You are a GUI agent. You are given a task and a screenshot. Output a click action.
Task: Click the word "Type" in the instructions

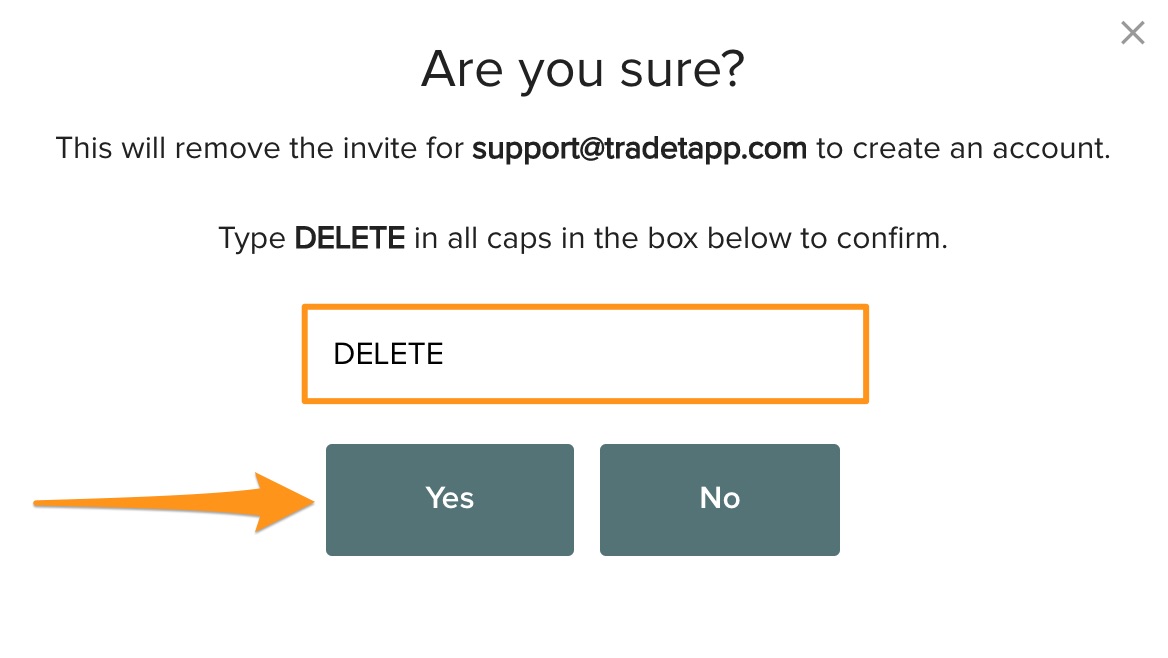click(x=251, y=240)
